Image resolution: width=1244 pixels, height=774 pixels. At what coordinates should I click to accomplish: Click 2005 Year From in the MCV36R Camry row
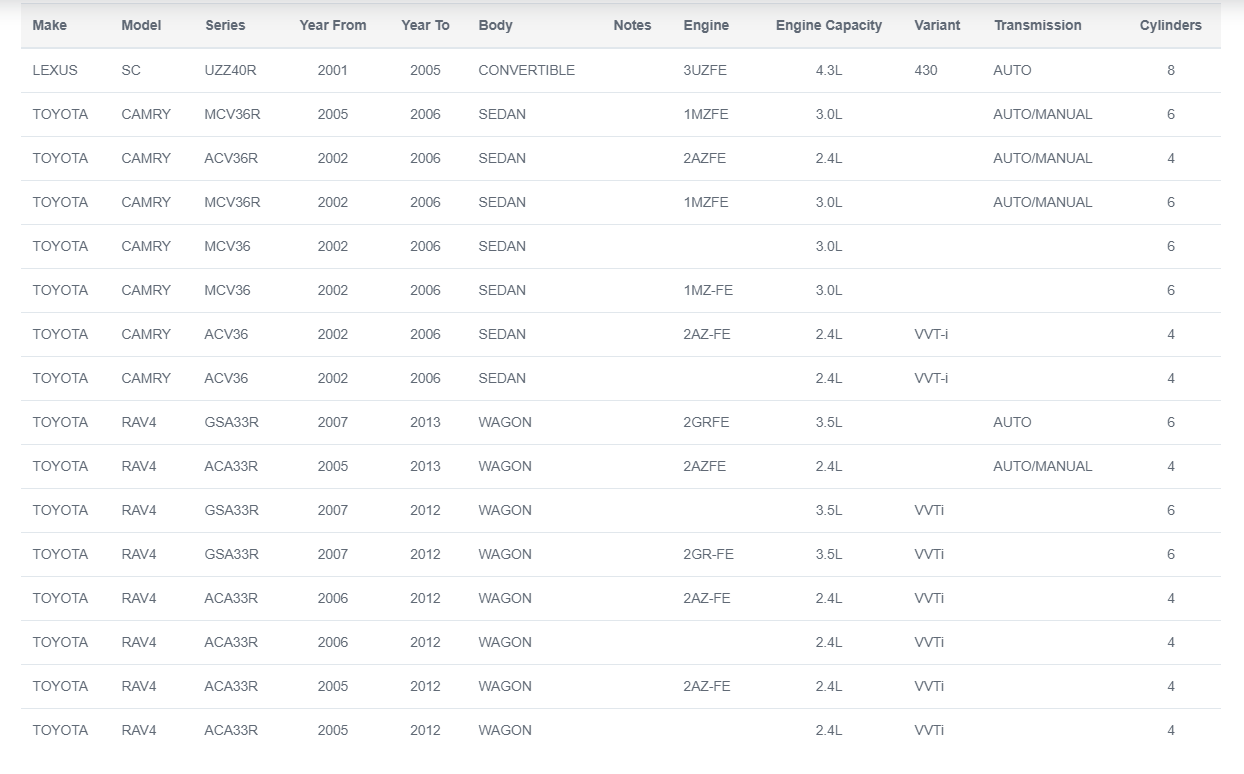(x=333, y=114)
